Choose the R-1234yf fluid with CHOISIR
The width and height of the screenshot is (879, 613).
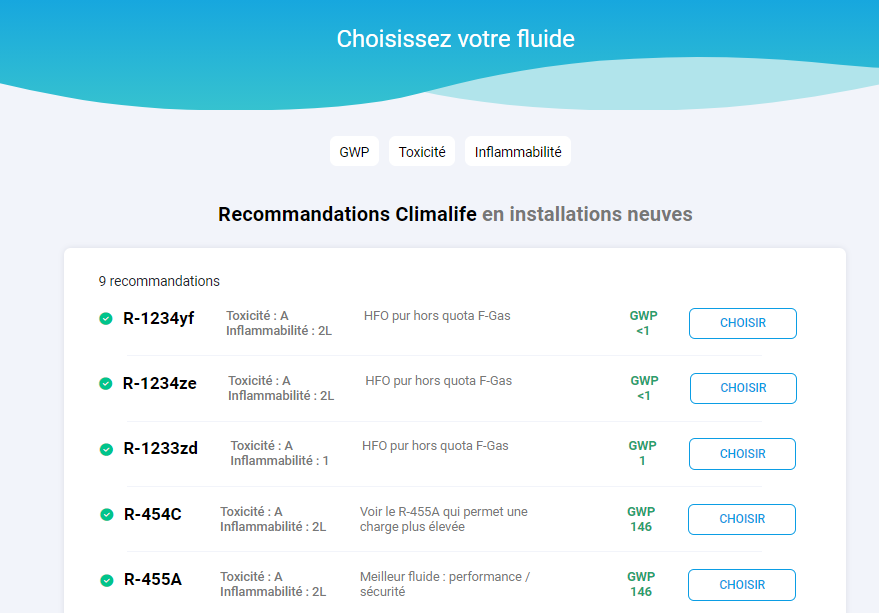[743, 323]
